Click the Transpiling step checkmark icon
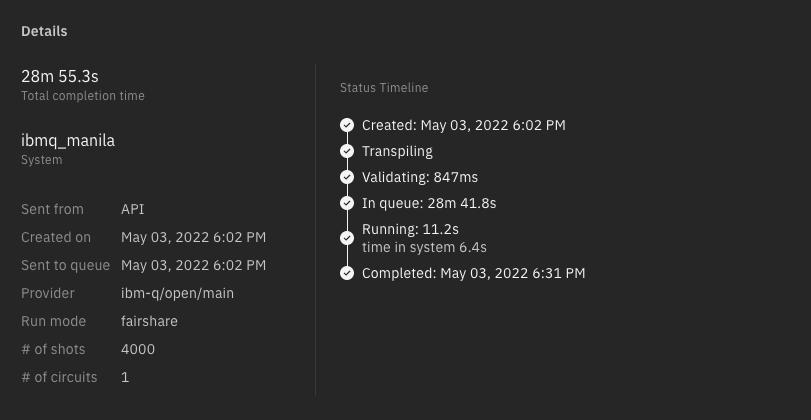Viewport: 811px width, 420px height. coord(347,151)
